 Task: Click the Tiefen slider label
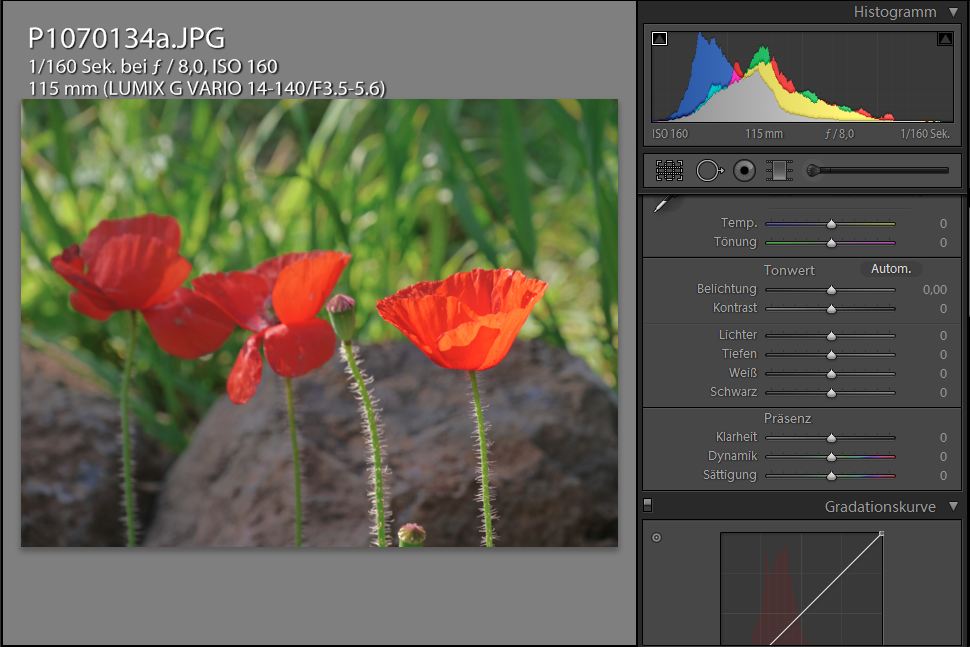click(739, 354)
